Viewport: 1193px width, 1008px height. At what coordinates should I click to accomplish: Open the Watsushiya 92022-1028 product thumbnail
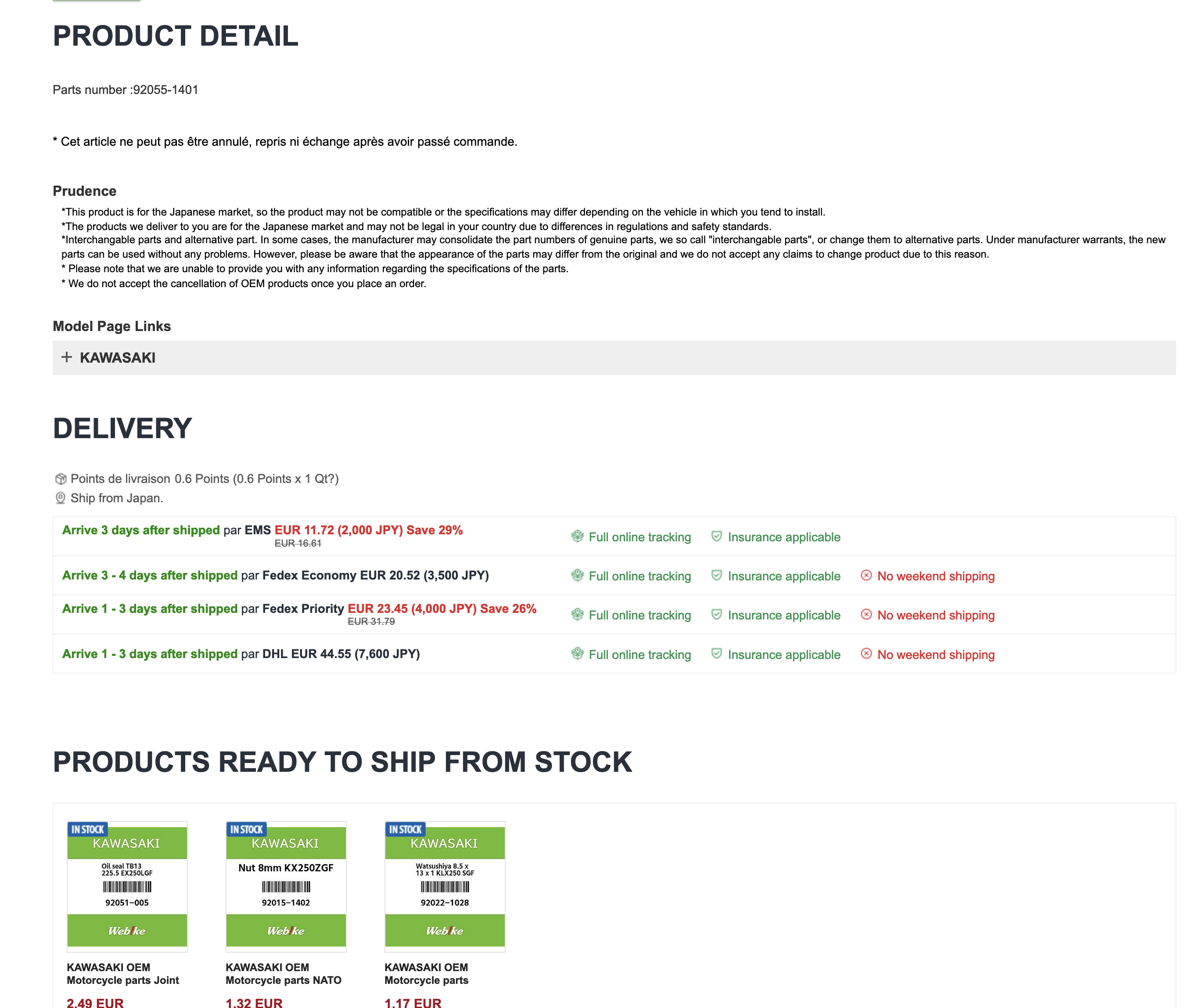[x=445, y=886]
